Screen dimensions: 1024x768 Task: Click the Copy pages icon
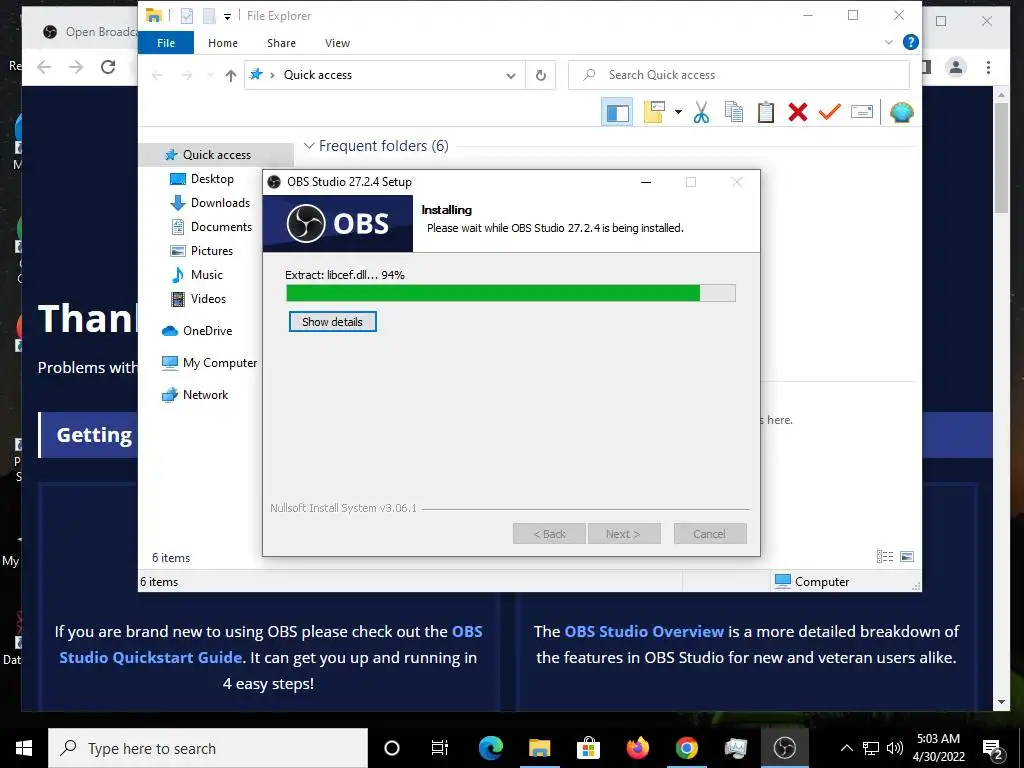tap(733, 112)
